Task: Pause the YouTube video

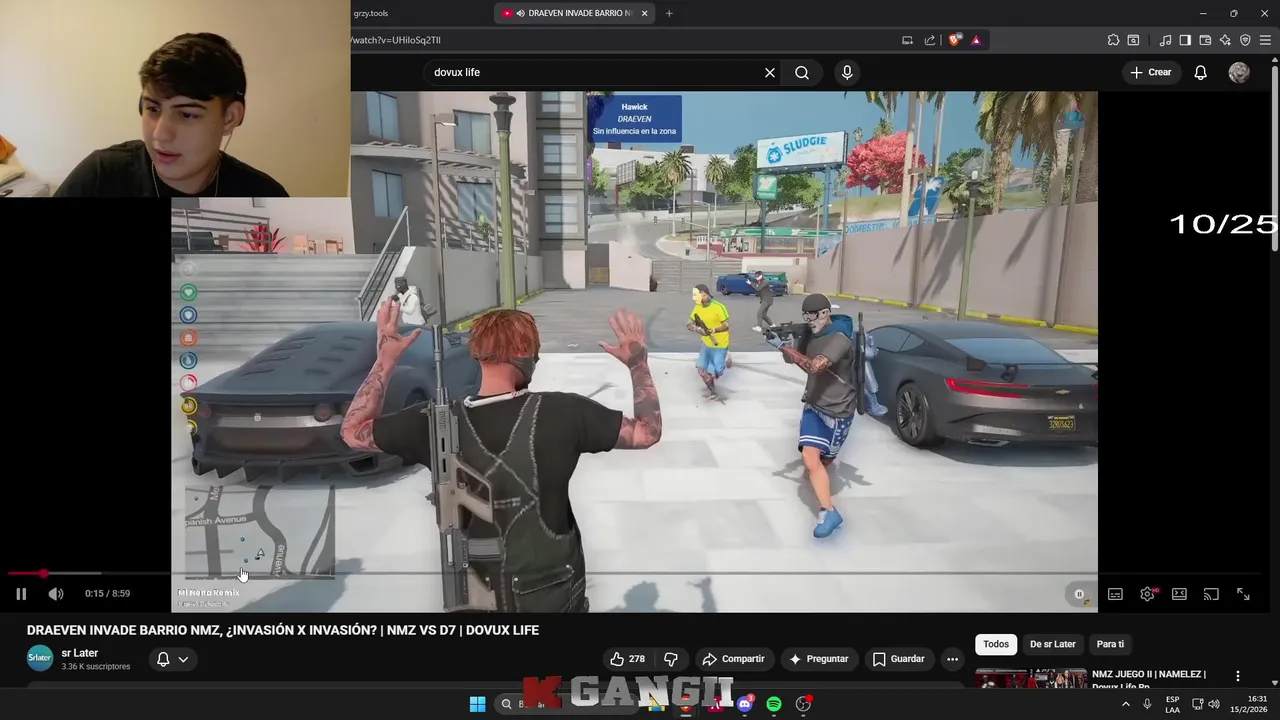Action: (21, 594)
